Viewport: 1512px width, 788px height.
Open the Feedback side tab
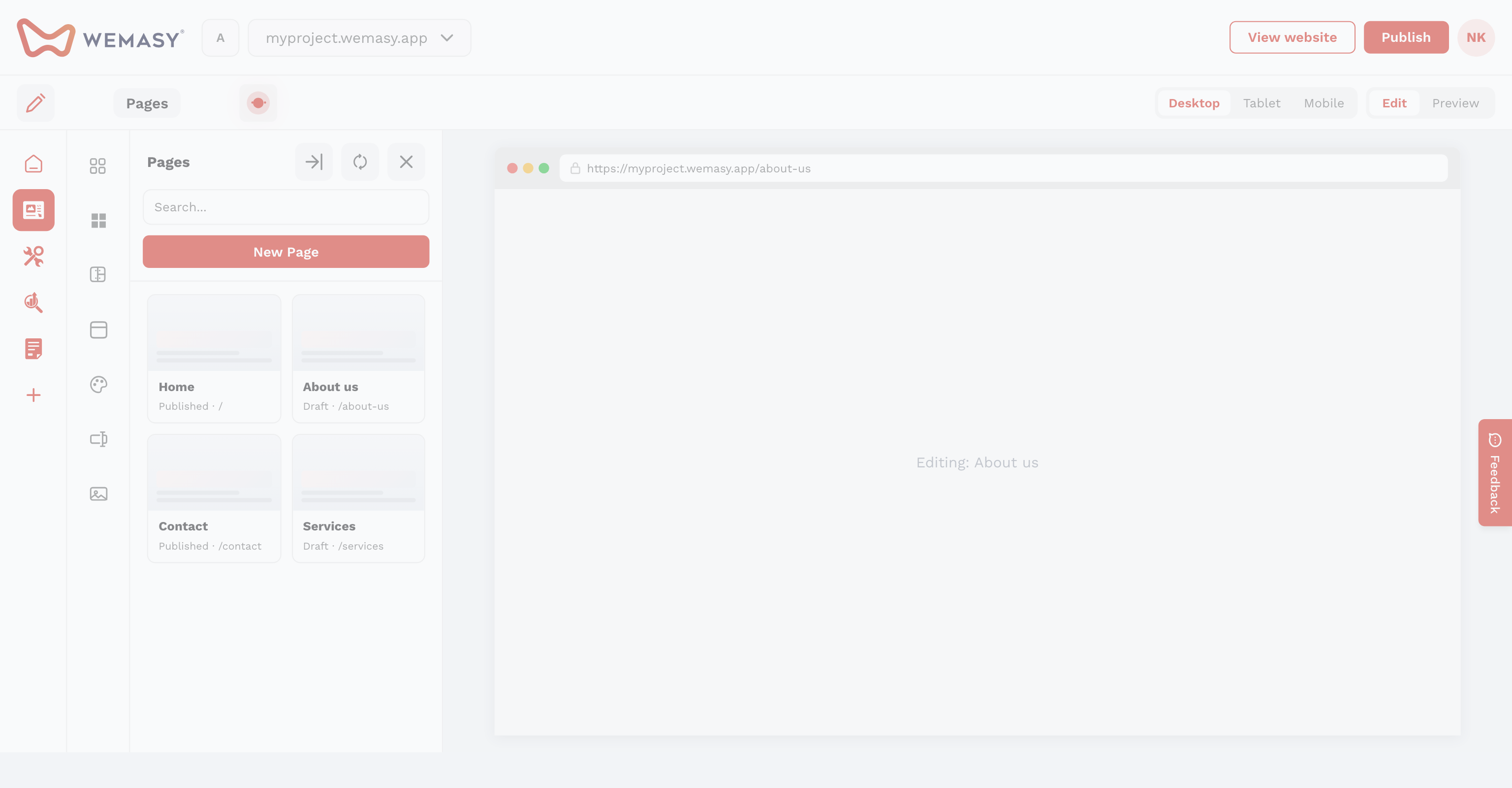(1494, 473)
